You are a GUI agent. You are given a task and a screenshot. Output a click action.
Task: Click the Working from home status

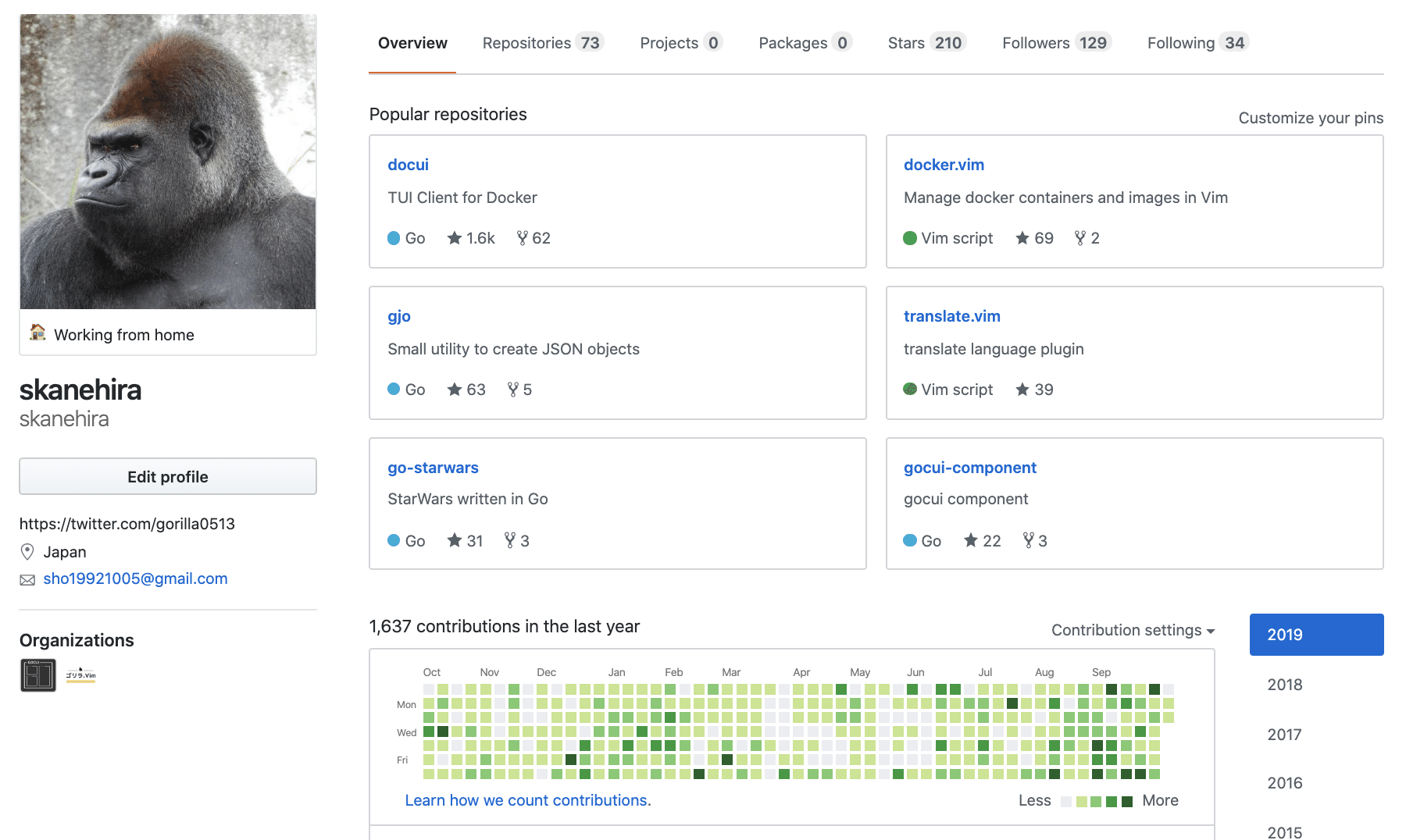(124, 335)
